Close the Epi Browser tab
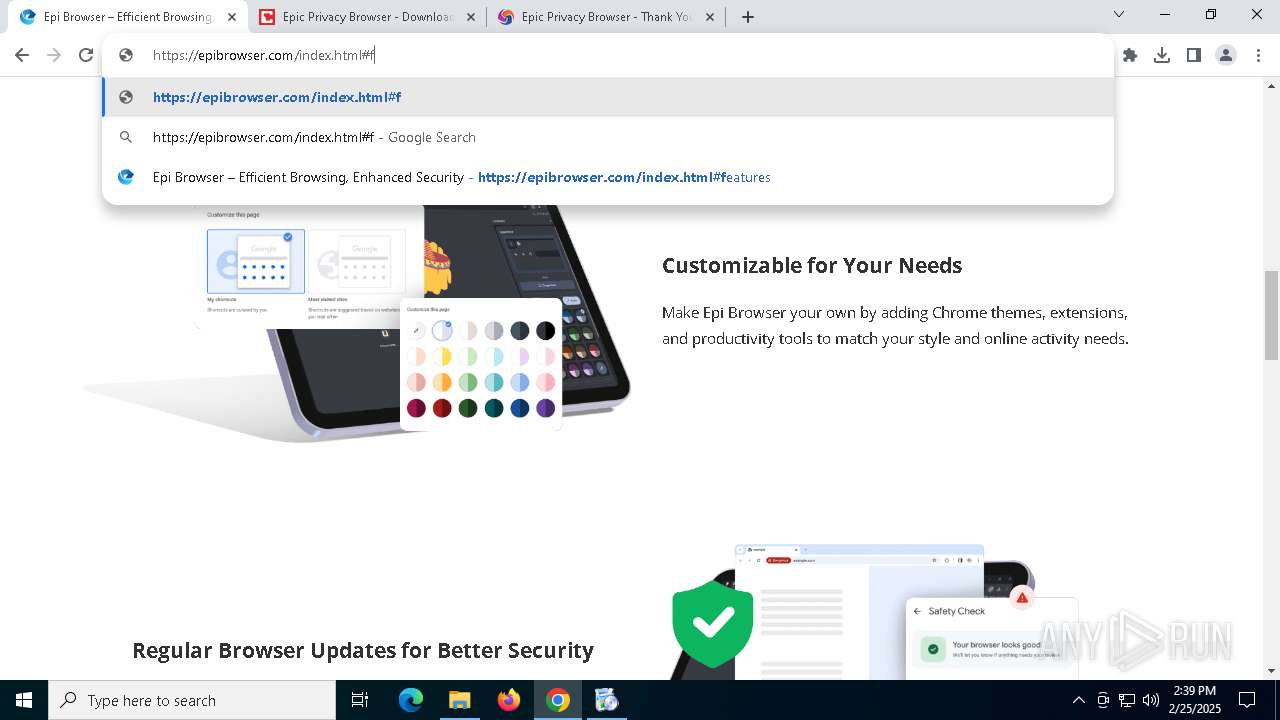 point(232,17)
